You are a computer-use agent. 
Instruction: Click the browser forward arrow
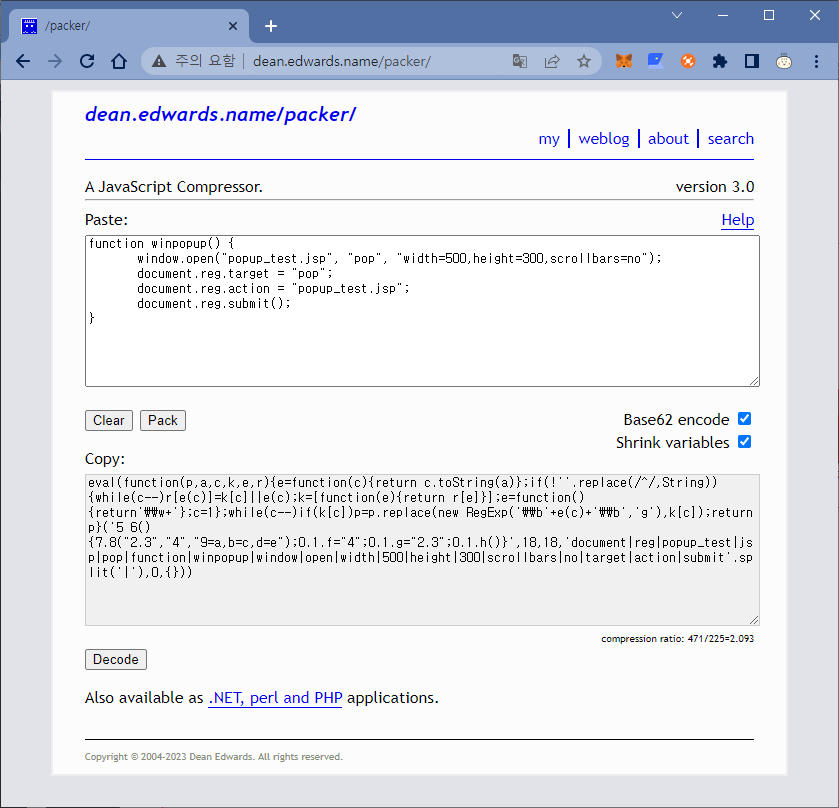[55, 62]
